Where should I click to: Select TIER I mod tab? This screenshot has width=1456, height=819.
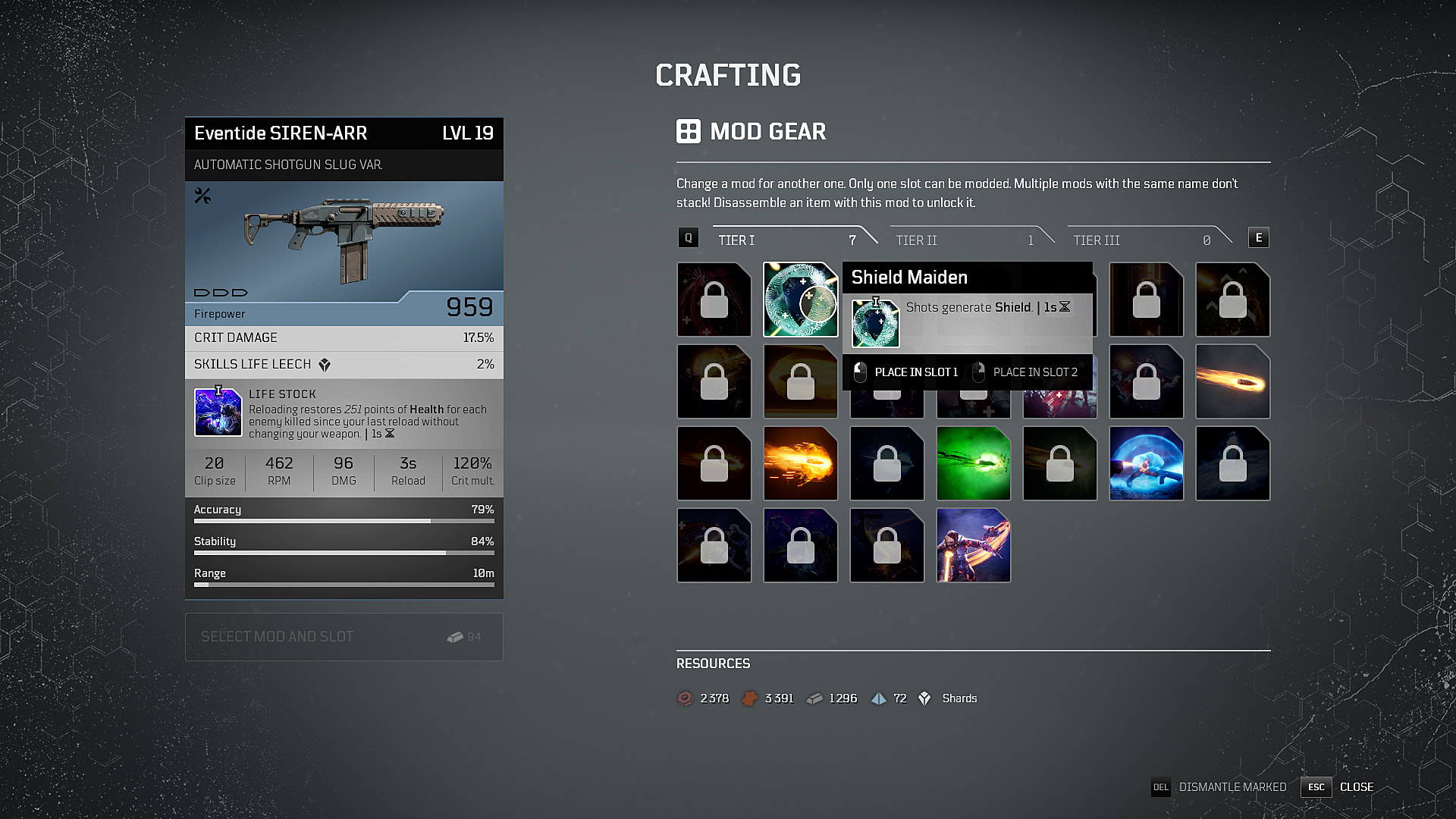point(785,239)
